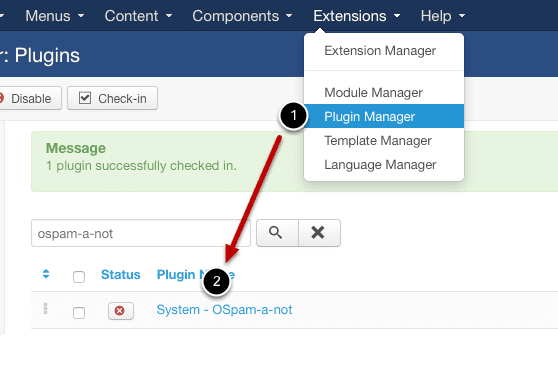Open the Components dropdown menu
This screenshot has height=390, width=558.
pos(242,16)
